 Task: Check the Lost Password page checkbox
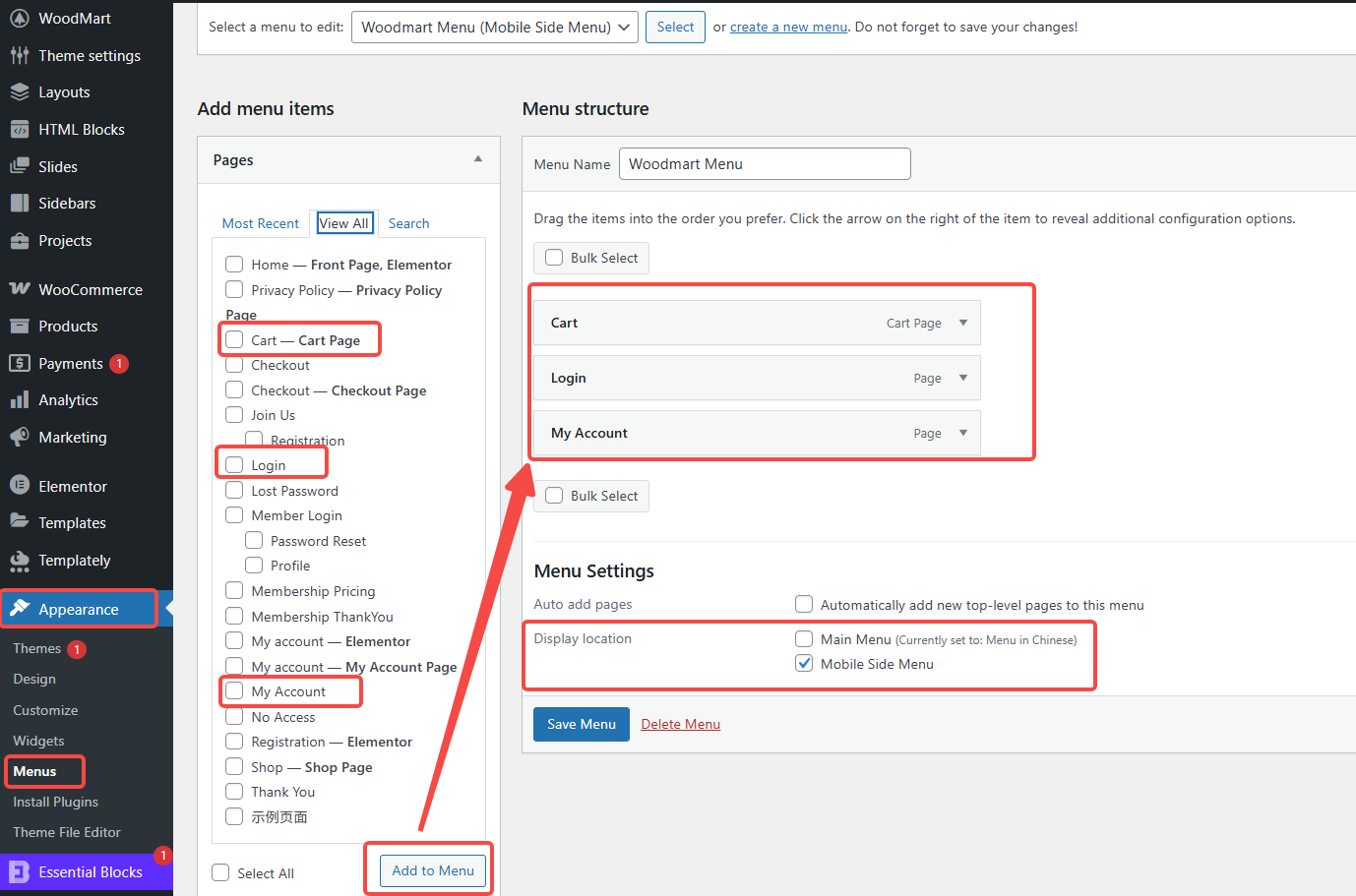234,490
